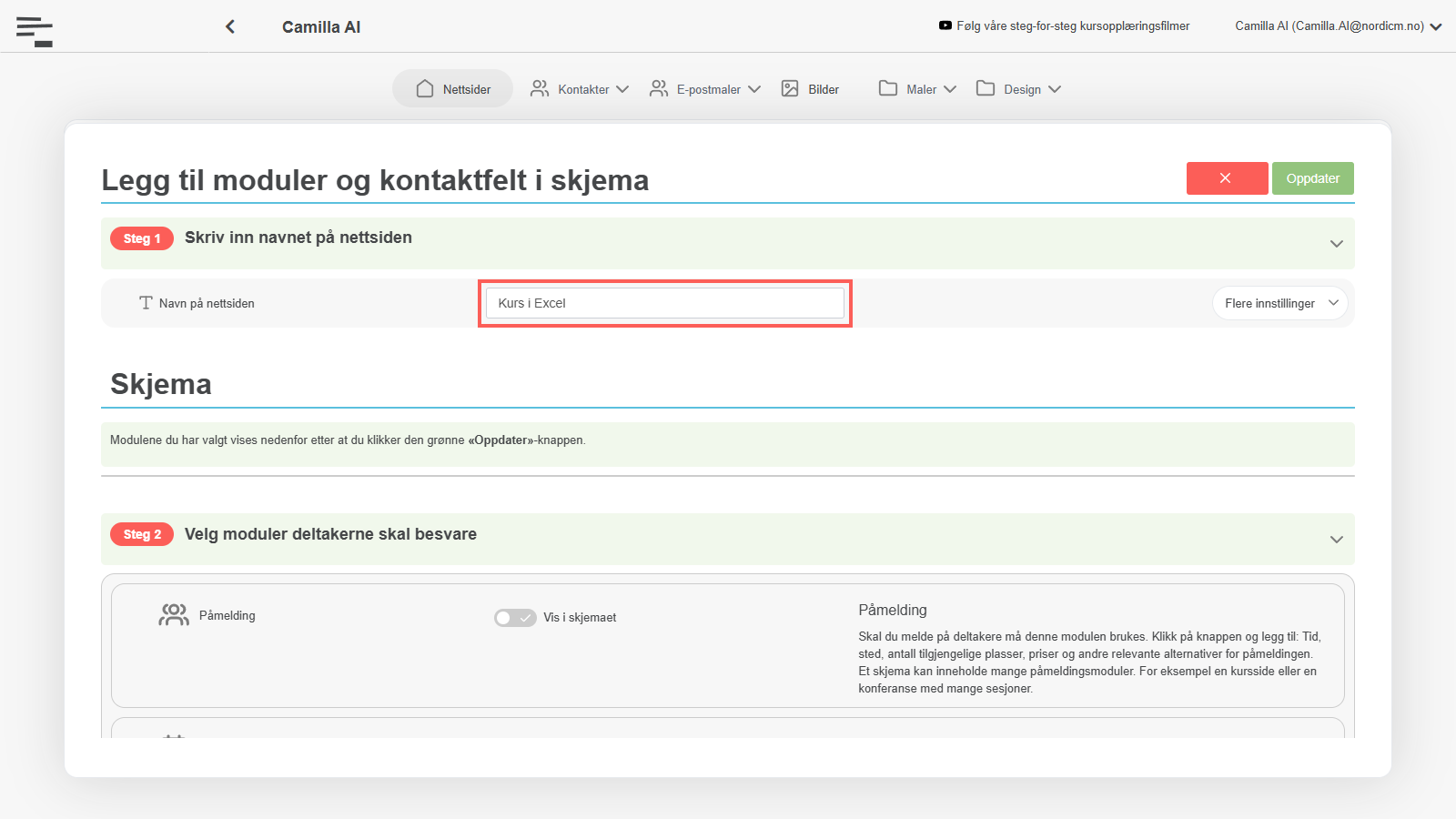Click the Camilla AI page title
The width and height of the screenshot is (1456, 819).
(321, 27)
